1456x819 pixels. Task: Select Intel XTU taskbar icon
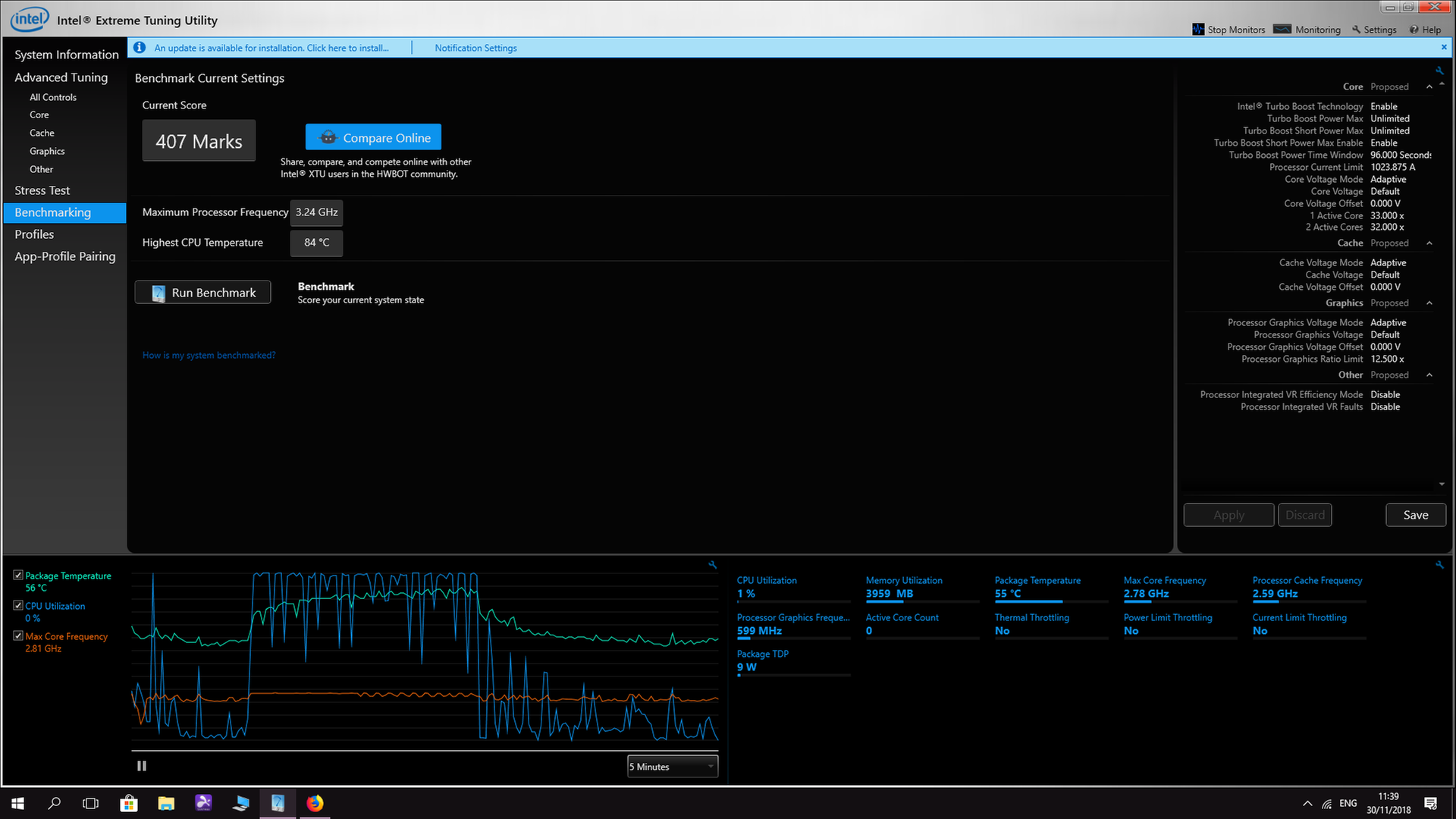click(278, 803)
